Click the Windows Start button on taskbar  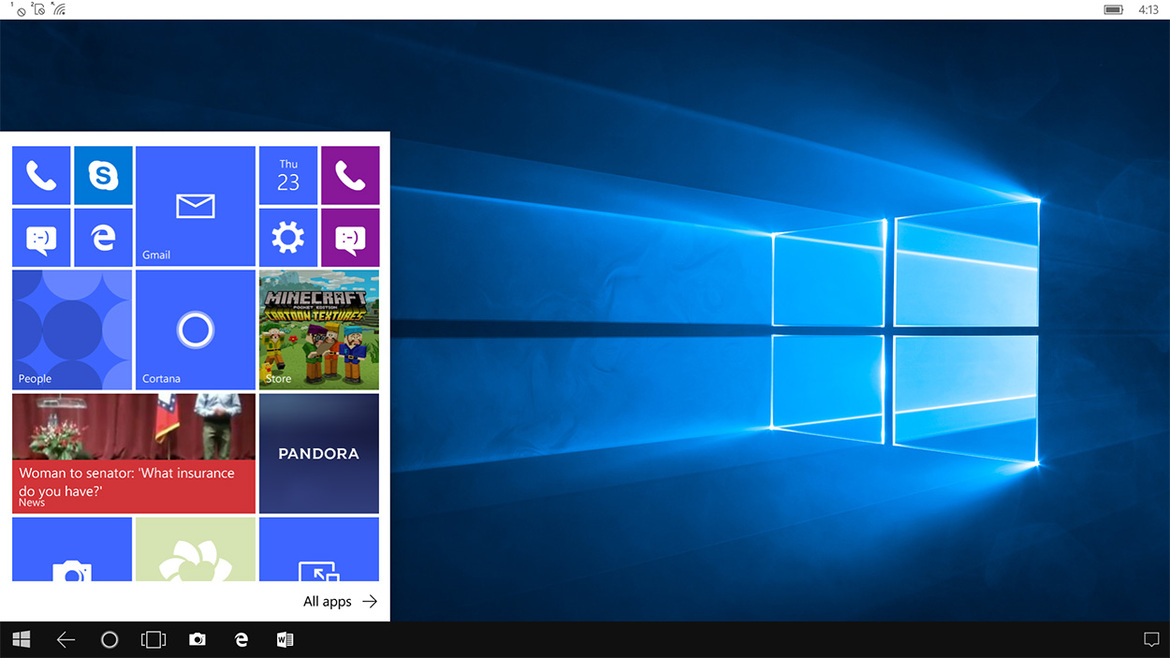(22, 639)
